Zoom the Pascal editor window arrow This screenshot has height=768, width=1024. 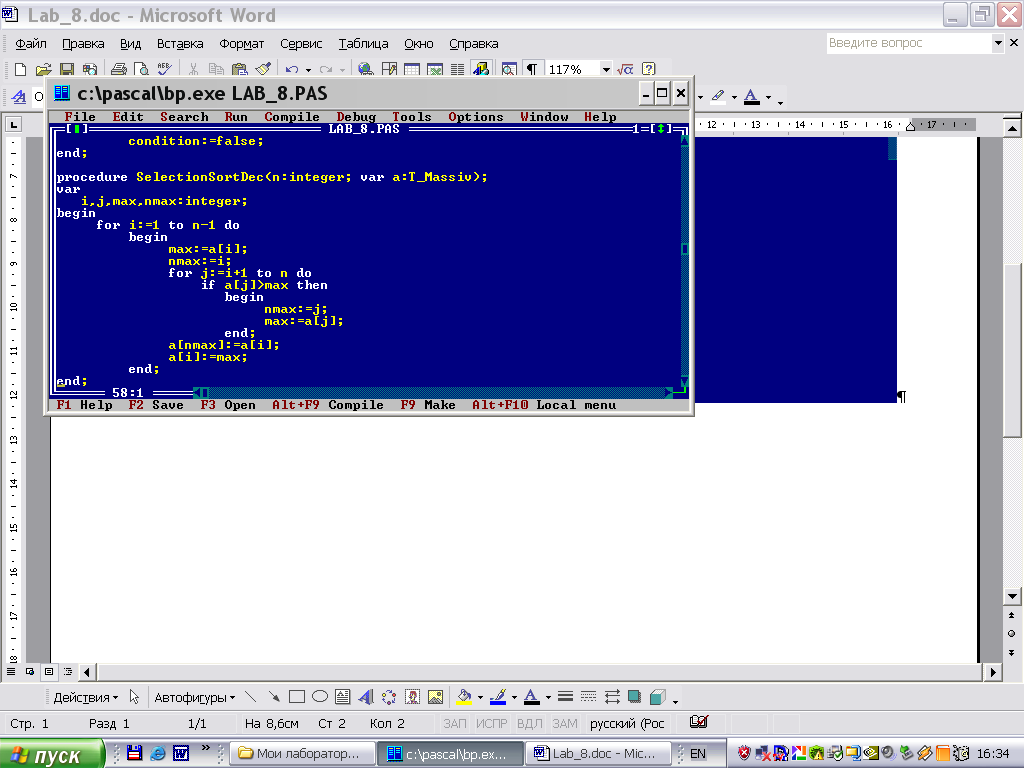point(660,129)
